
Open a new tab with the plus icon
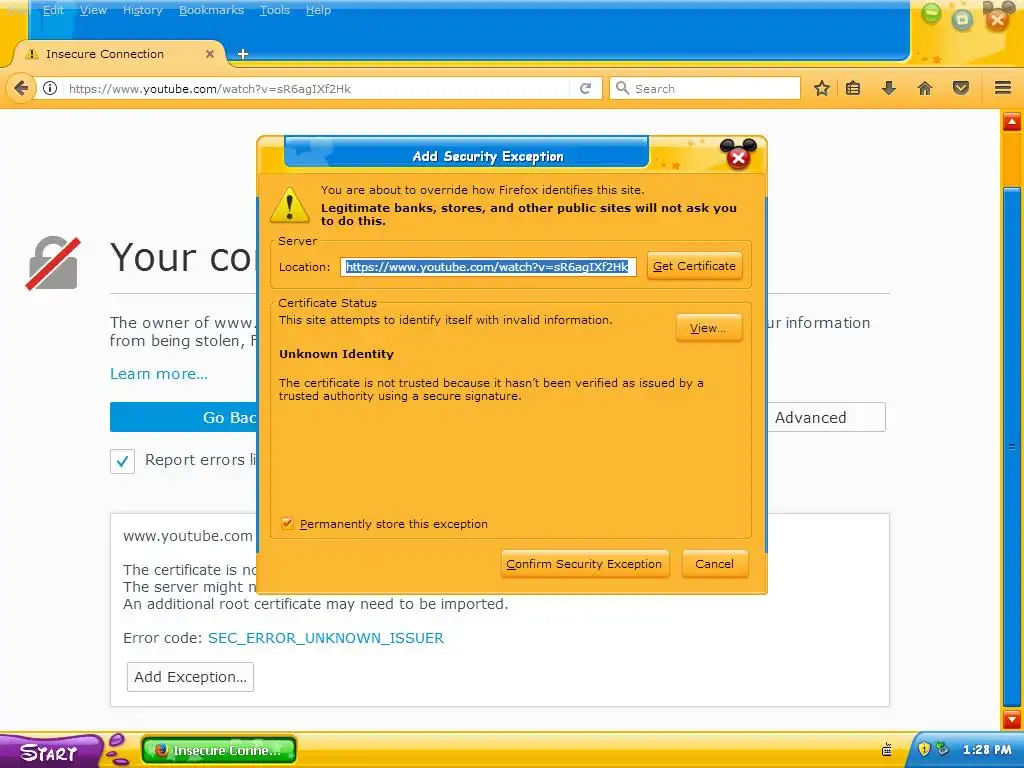[x=243, y=54]
